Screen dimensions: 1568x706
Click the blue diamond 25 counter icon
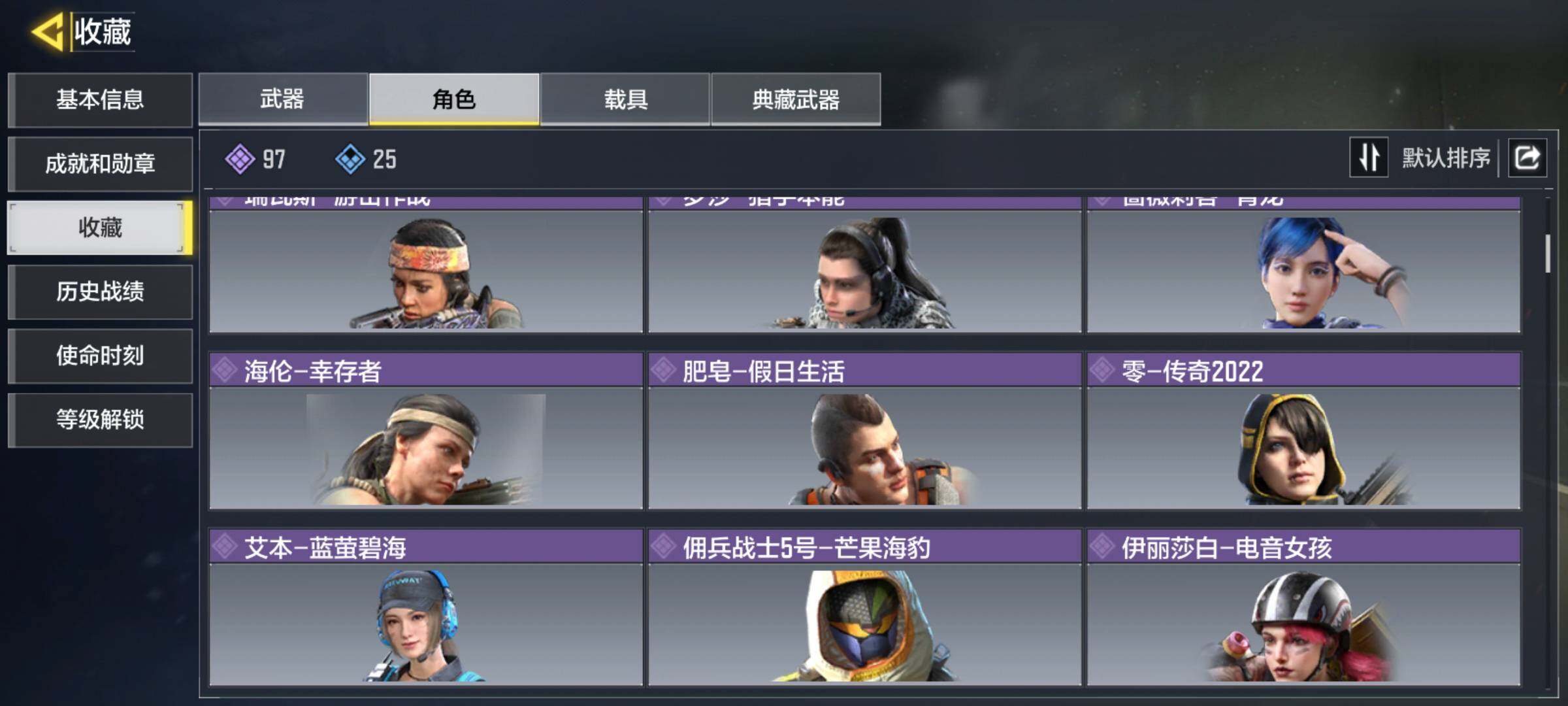pos(350,159)
